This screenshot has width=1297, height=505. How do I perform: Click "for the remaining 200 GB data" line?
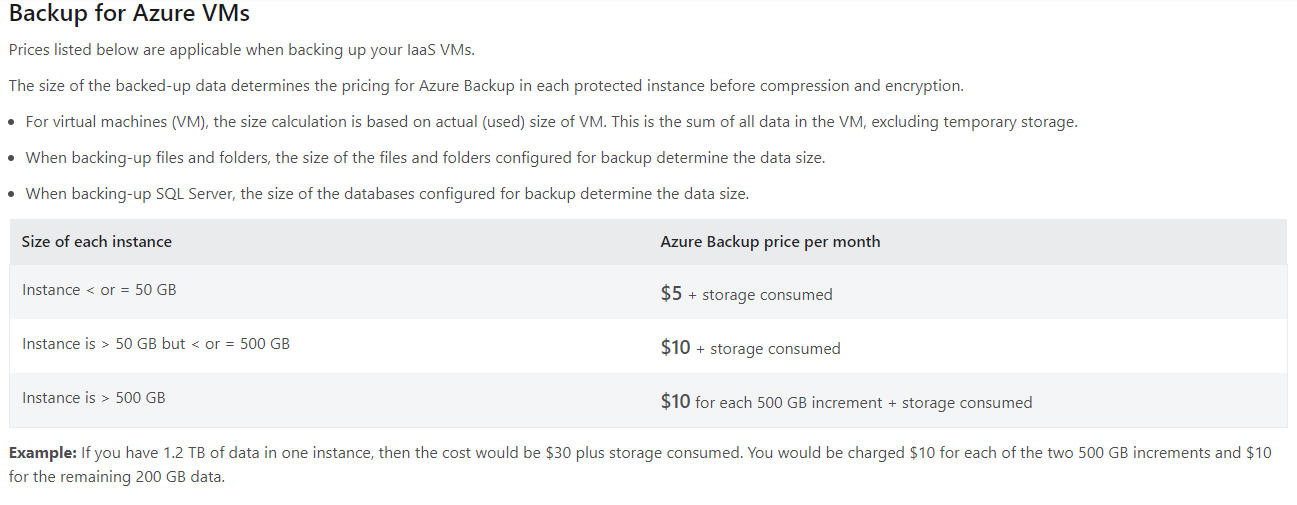(x=117, y=477)
